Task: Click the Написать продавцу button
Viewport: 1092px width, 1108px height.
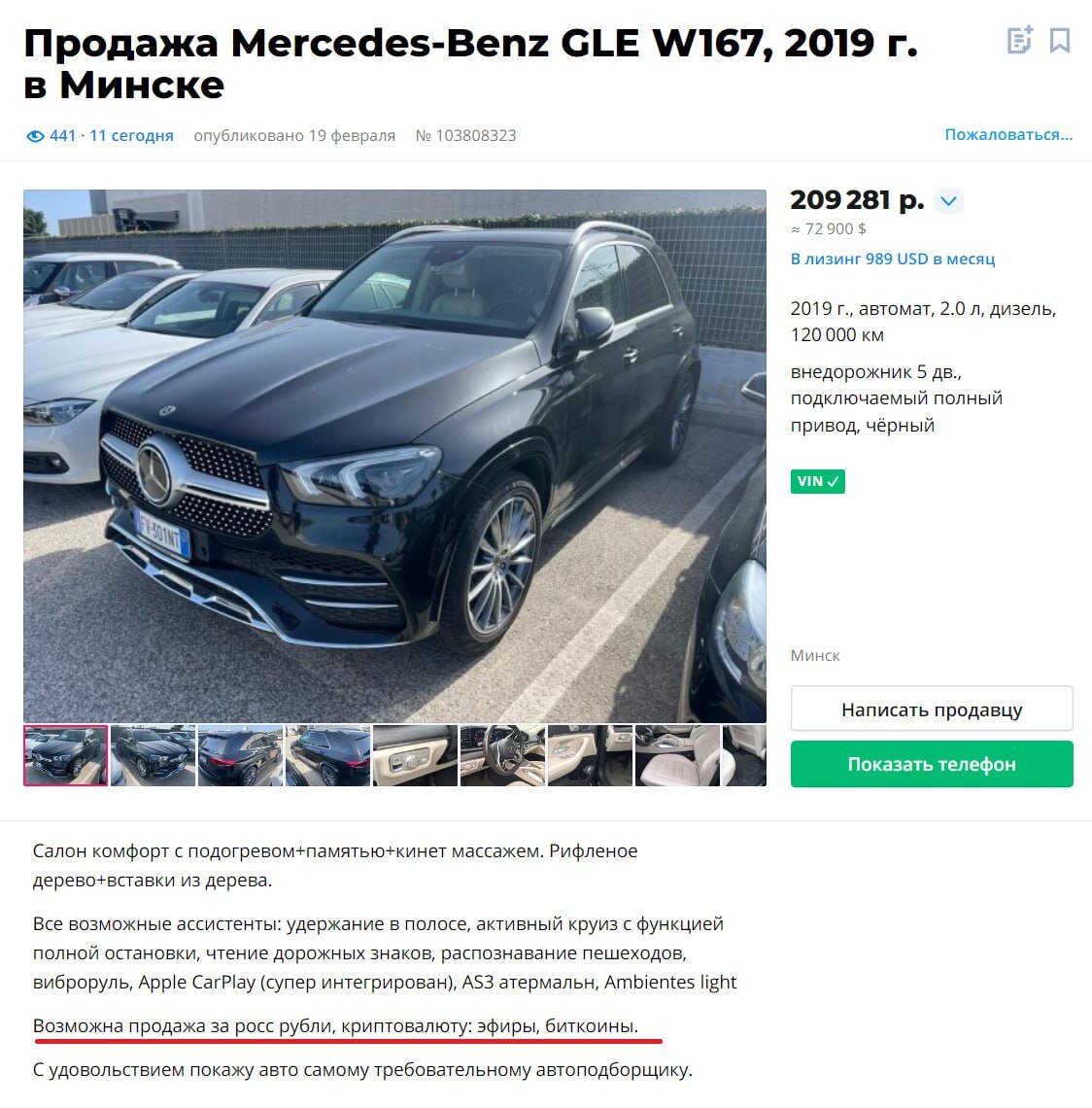Action: pyautogui.click(x=932, y=709)
